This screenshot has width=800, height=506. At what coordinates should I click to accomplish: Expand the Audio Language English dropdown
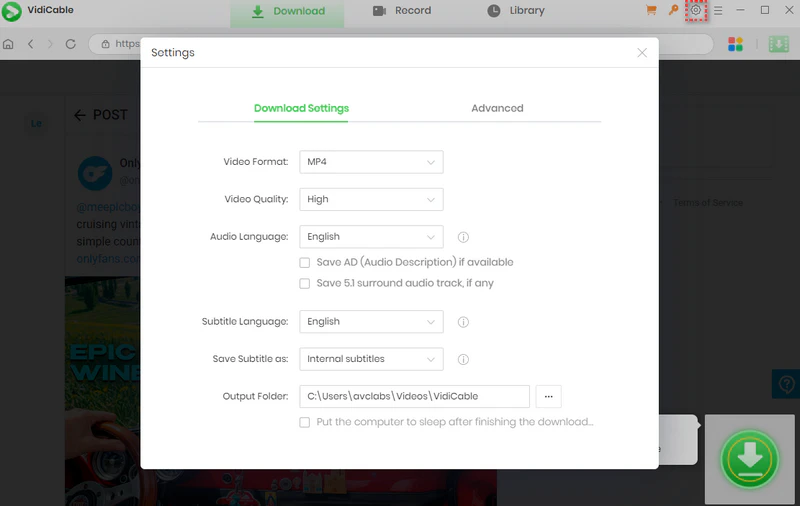[x=371, y=237]
